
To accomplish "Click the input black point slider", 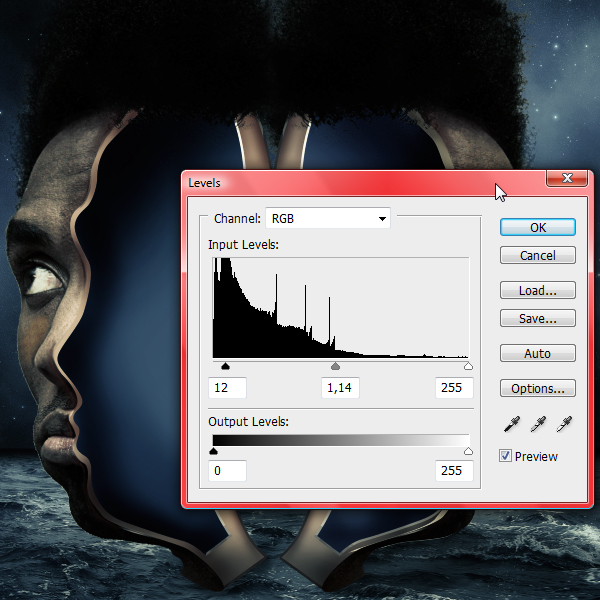I will [225, 367].
